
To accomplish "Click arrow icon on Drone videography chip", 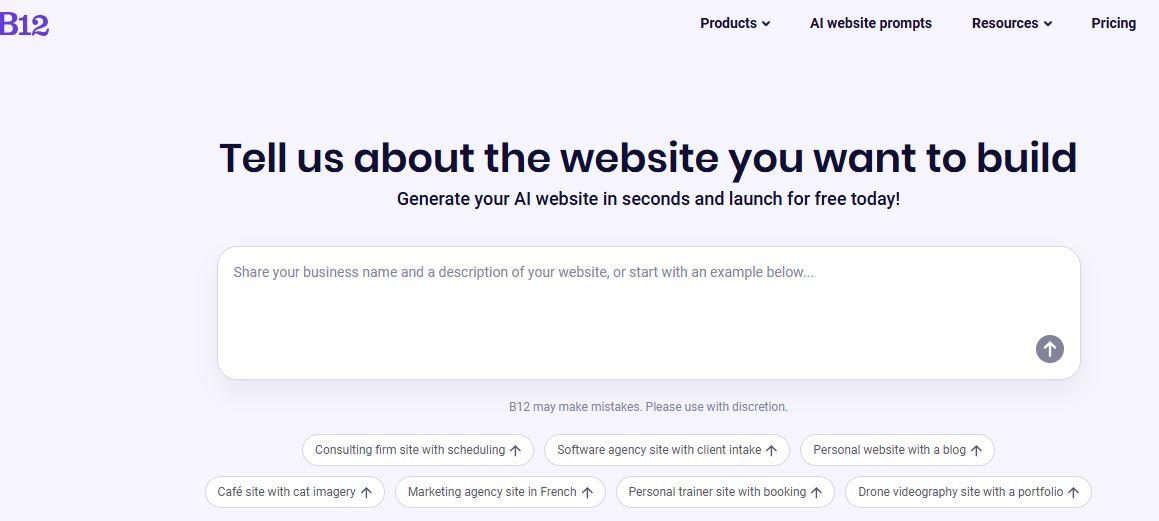I will (x=1073, y=493).
